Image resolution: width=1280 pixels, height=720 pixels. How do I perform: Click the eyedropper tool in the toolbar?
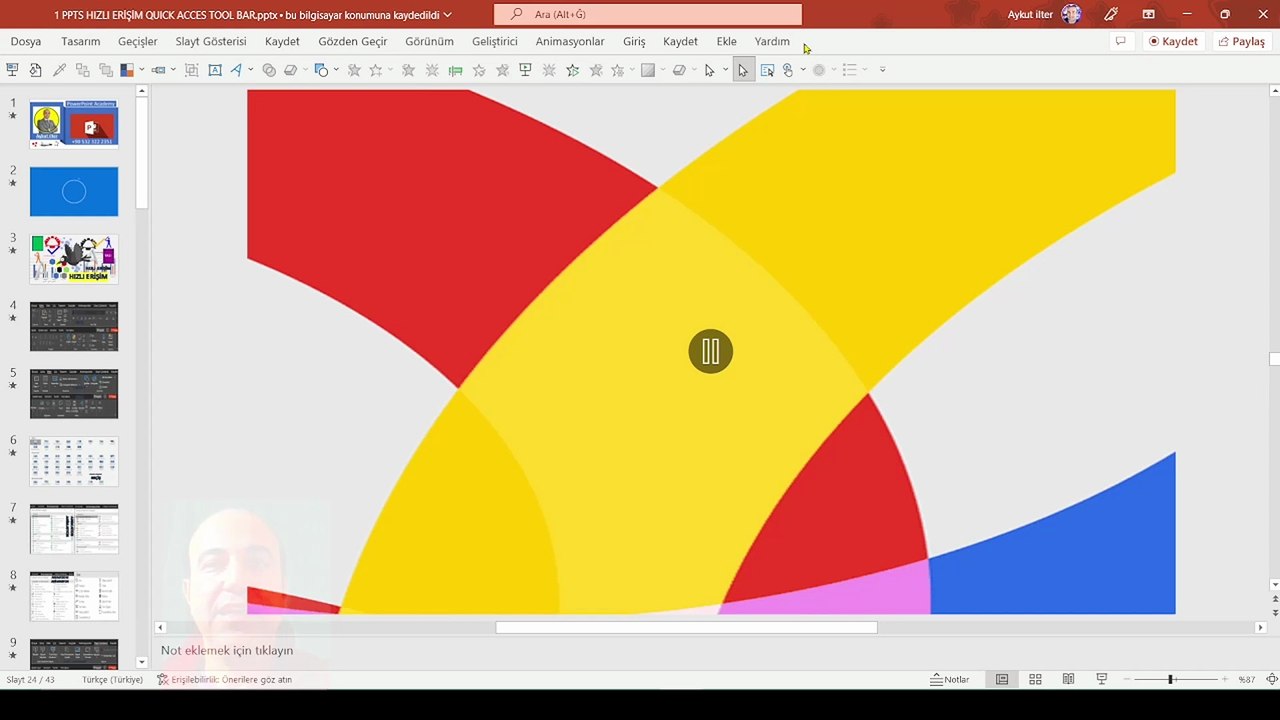point(59,70)
